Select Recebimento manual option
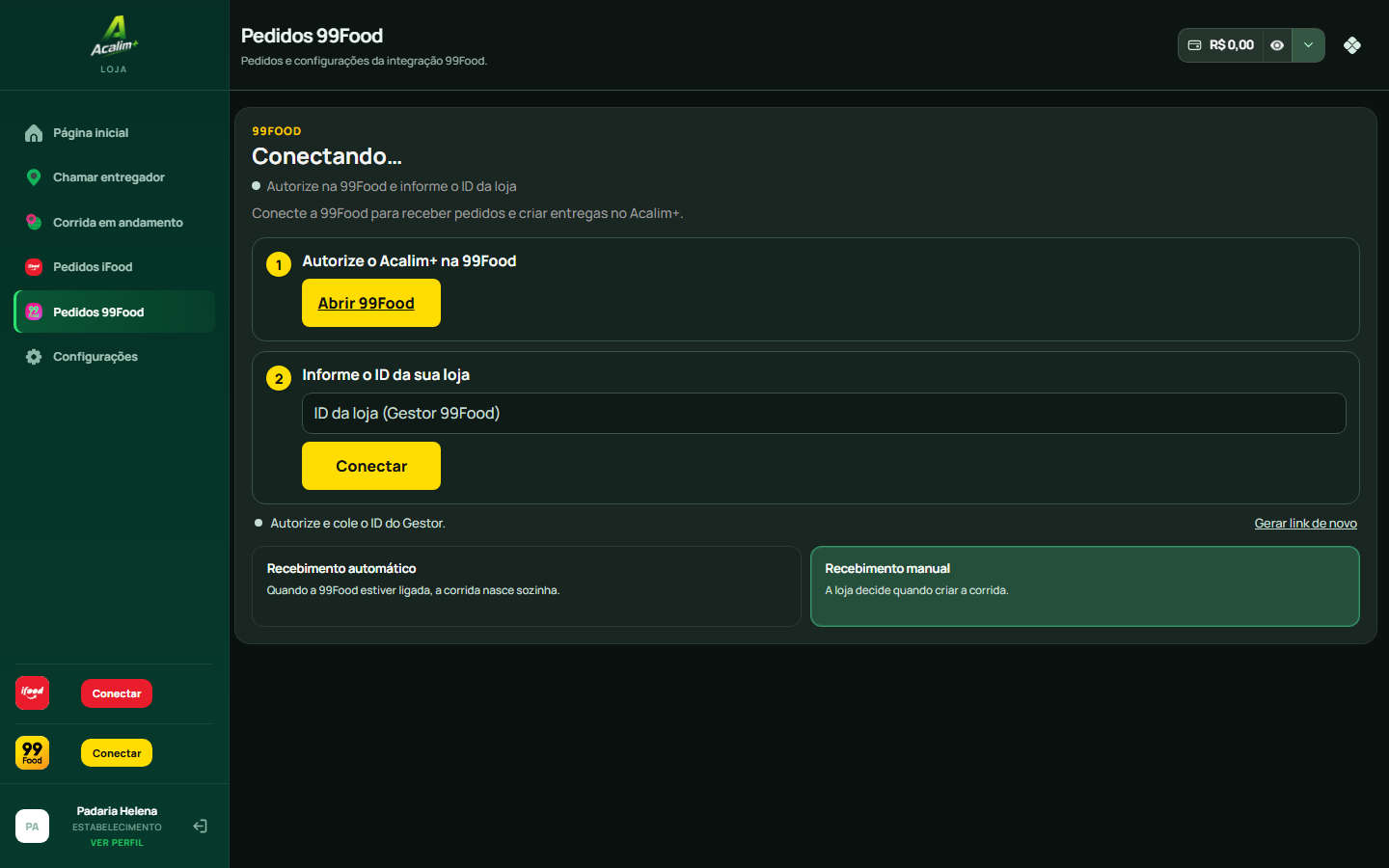Image resolution: width=1389 pixels, height=868 pixels. (1085, 586)
